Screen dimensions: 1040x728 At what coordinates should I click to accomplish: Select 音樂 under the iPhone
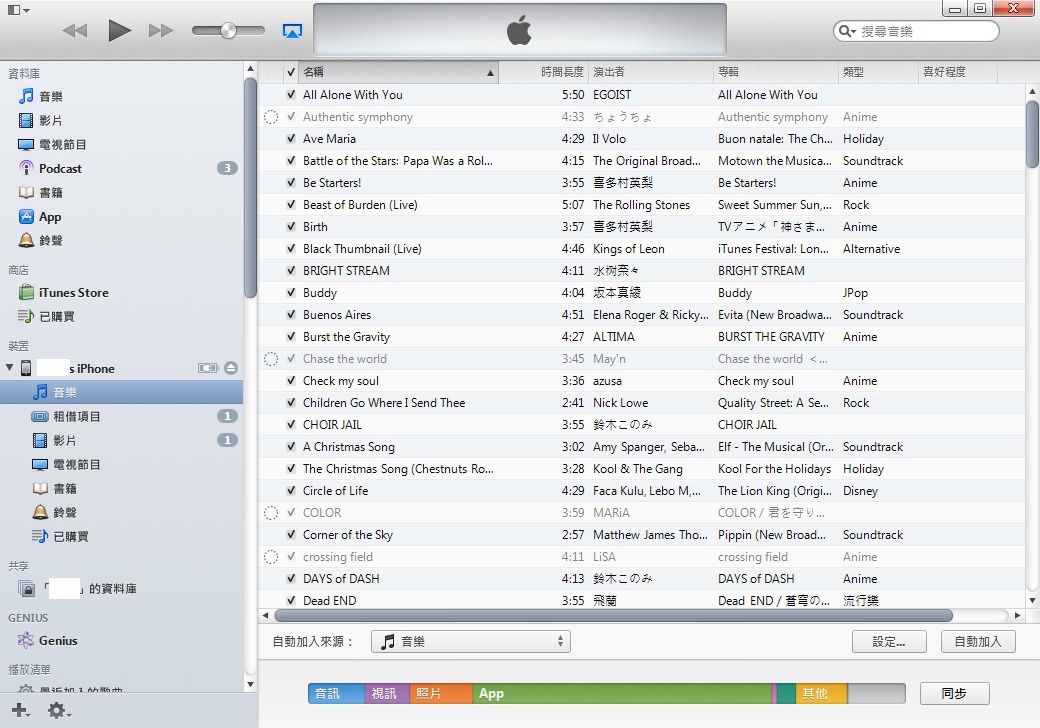point(121,392)
